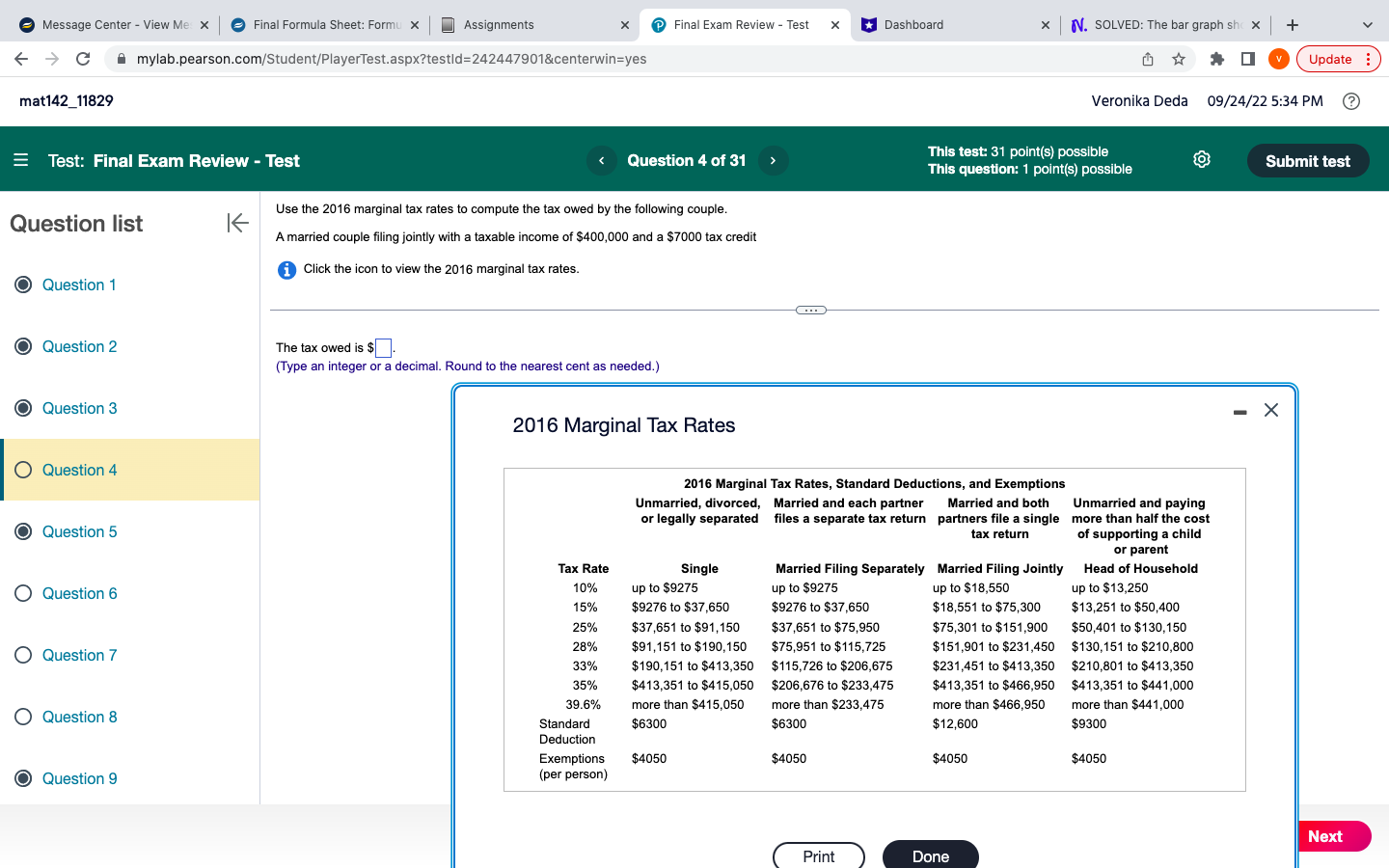Click the Question 4 of 31 label
This screenshot has width=1389, height=868.
[687, 161]
